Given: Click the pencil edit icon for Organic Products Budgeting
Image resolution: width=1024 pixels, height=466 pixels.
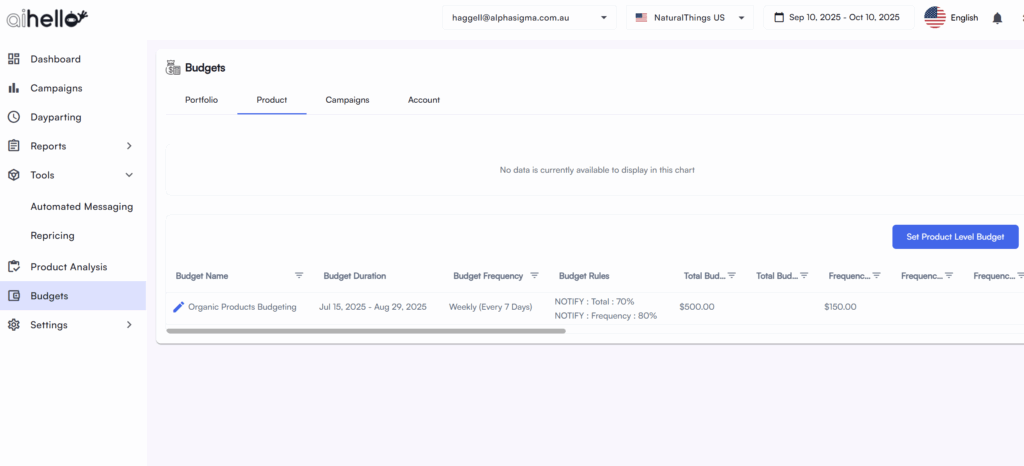Looking at the screenshot, I should point(179,307).
